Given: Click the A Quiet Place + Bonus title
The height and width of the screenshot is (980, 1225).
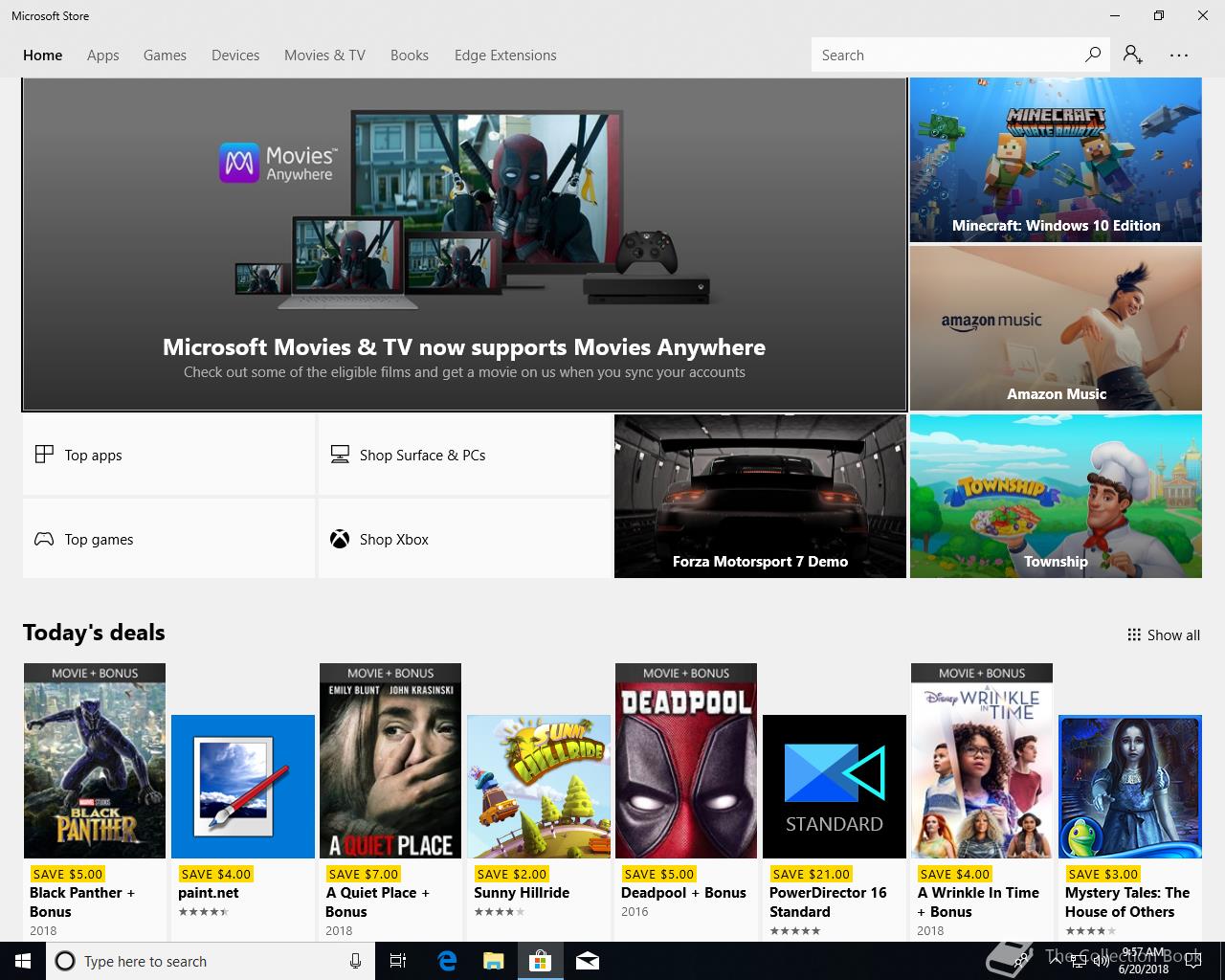Looking at the screenshot, I should (377, 902).
